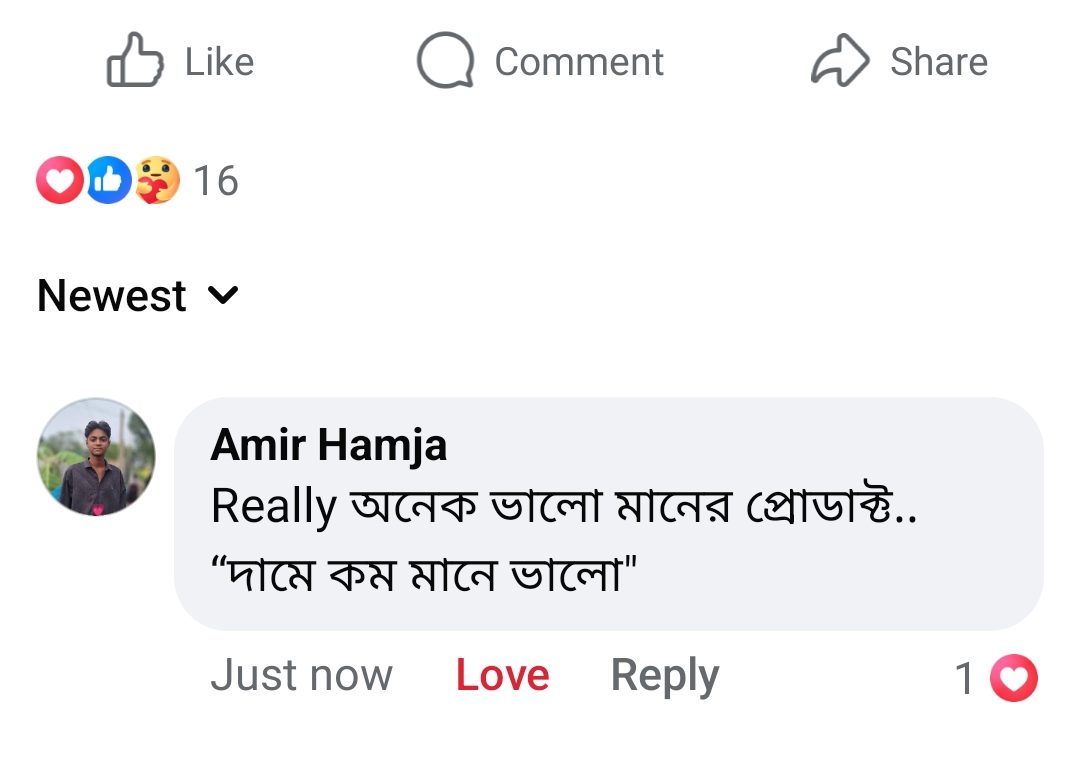The width and height of the screenshot is (1080, 768).
Task: Tap the Share arrow icon
Action: (840, 60)
